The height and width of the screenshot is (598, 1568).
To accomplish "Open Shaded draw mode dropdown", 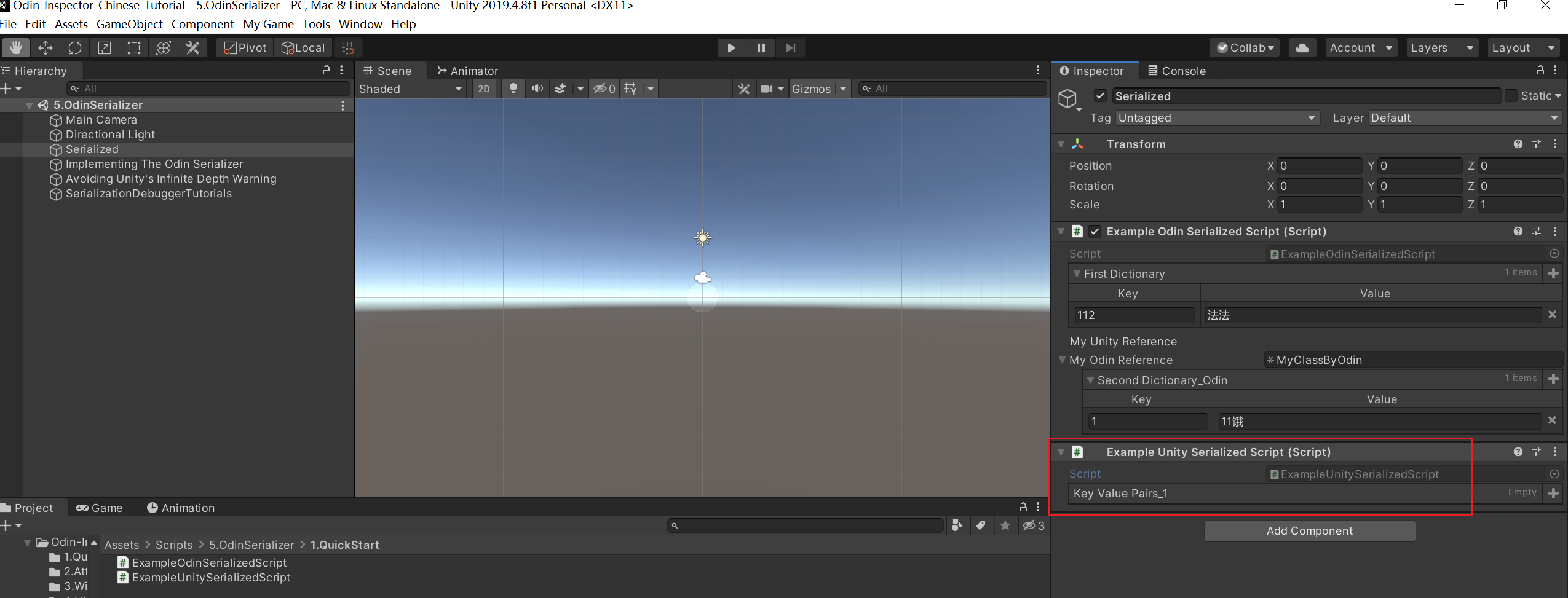I will 411,89.
